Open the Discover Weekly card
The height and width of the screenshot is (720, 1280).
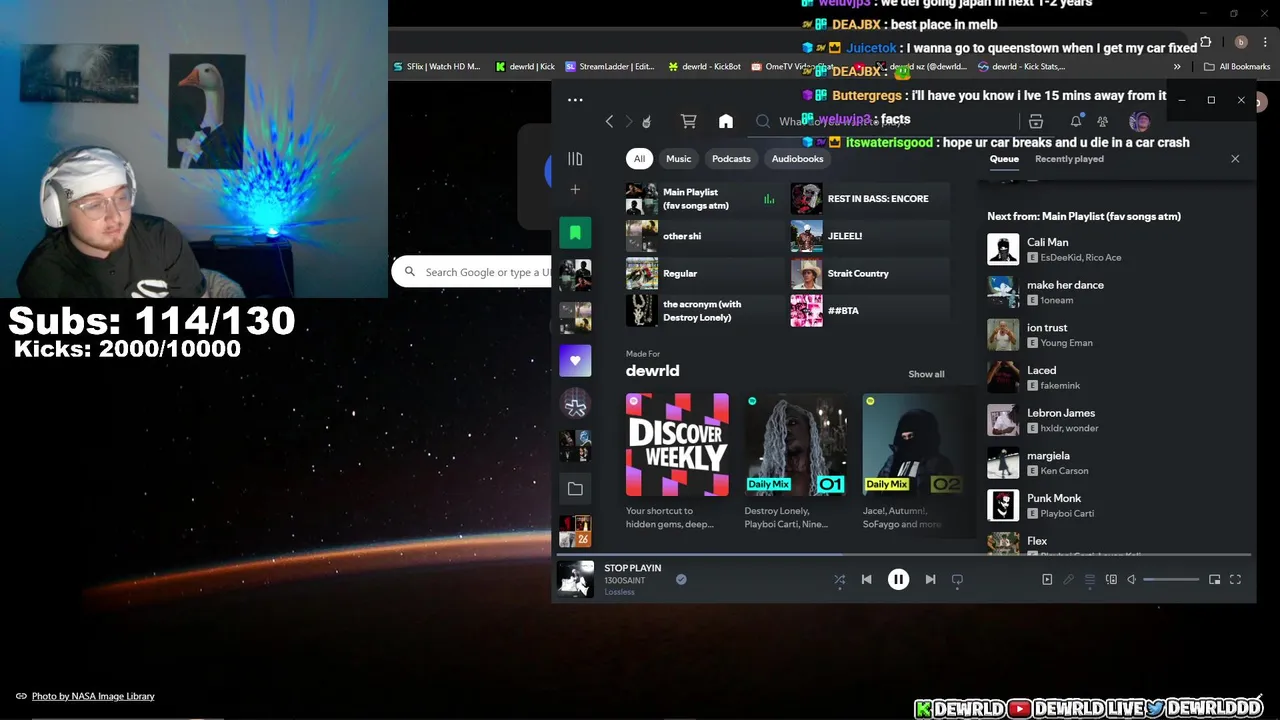click(x=677, y=461)
